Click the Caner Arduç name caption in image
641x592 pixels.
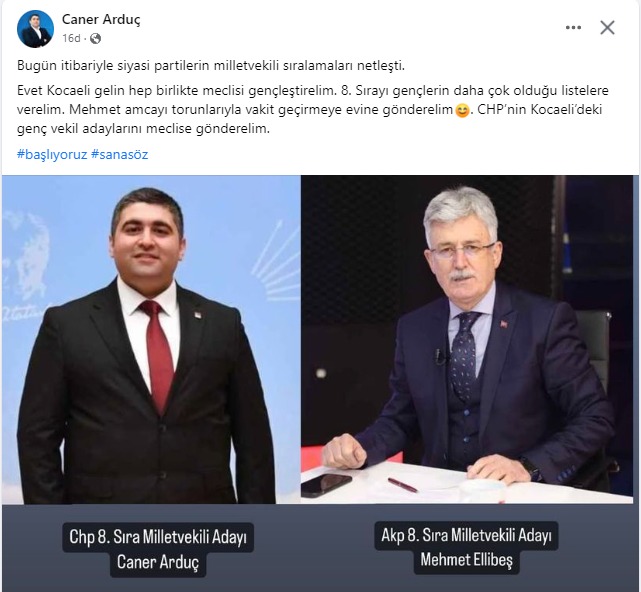pyautogui.click(x=158, y=562)
